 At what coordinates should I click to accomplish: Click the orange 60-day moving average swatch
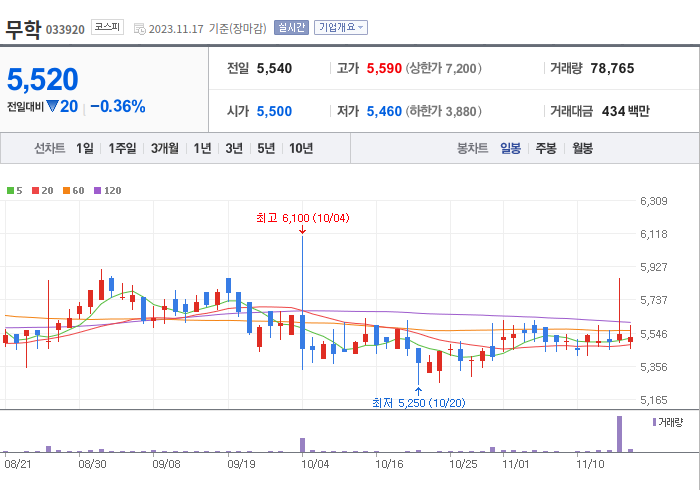67,191
